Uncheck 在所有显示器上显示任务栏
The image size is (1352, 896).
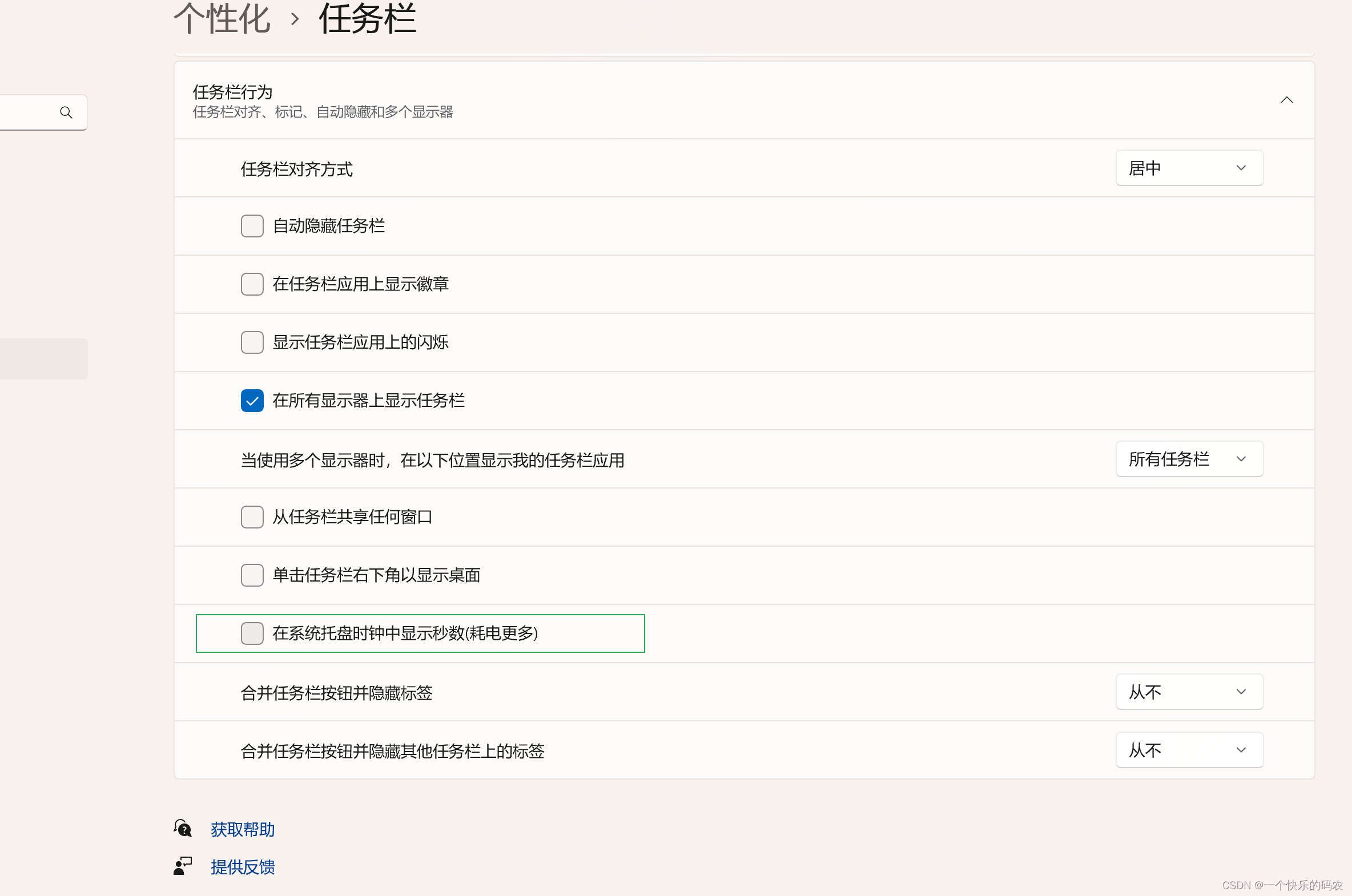tap(252, 401)
